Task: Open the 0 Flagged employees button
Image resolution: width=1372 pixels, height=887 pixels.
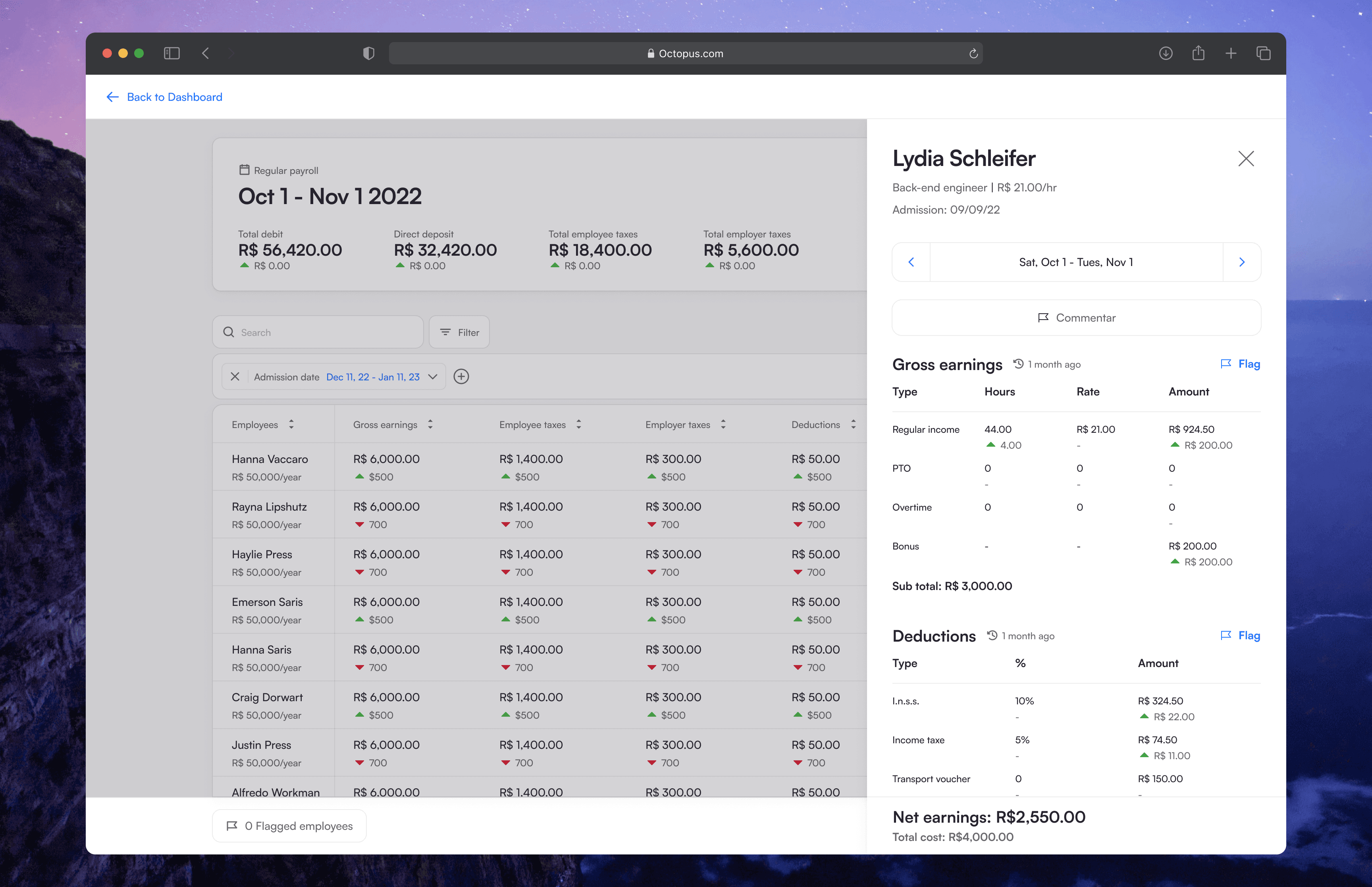Action: tap(289, 826)
